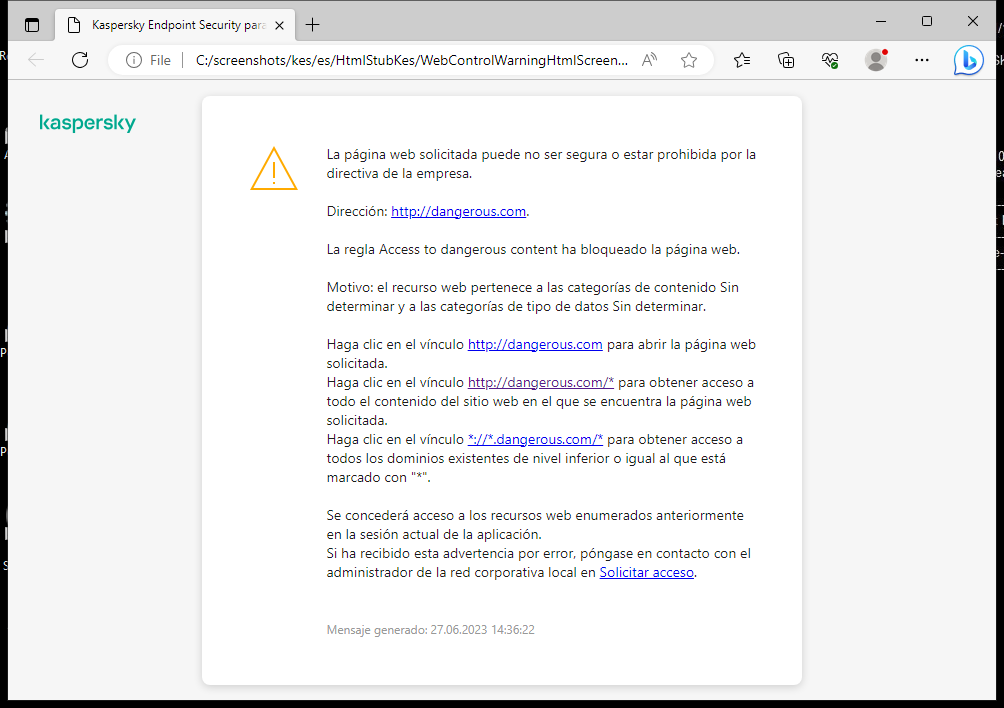
Task: Open the tab actions menu
Action: click(31, 23)
